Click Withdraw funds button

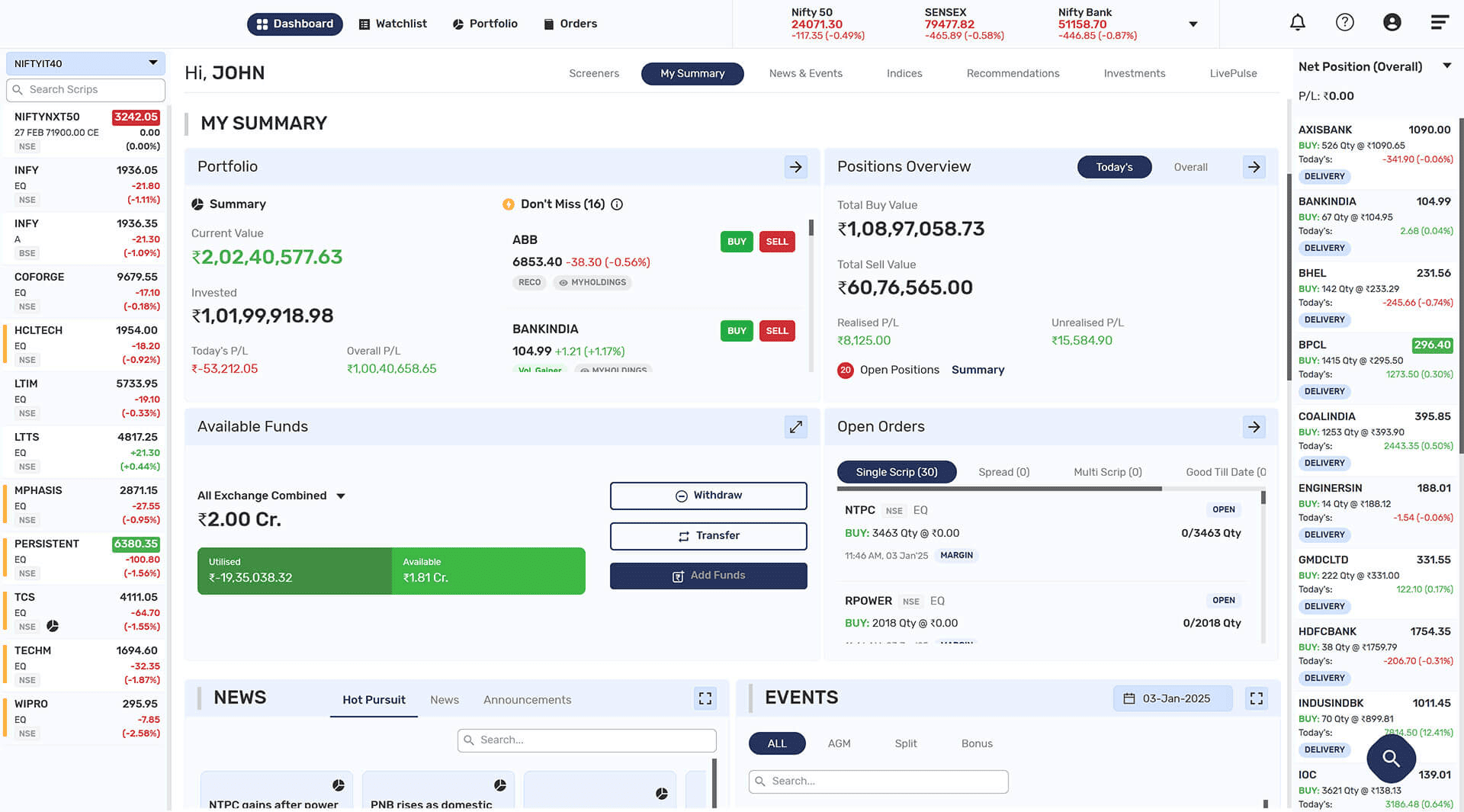point(708,496)
